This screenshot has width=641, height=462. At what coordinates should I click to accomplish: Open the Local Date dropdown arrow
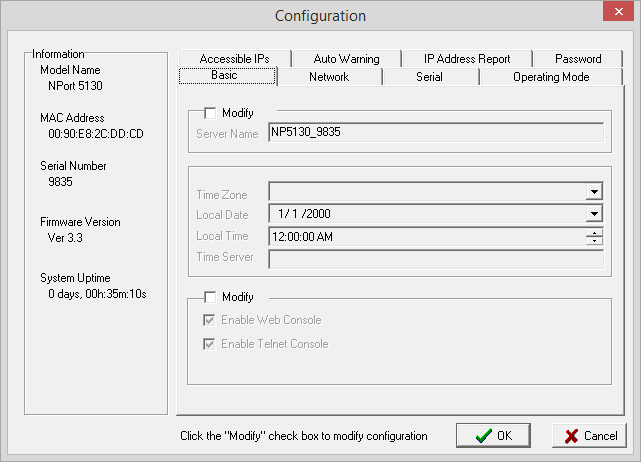click(x=594, y=213)
